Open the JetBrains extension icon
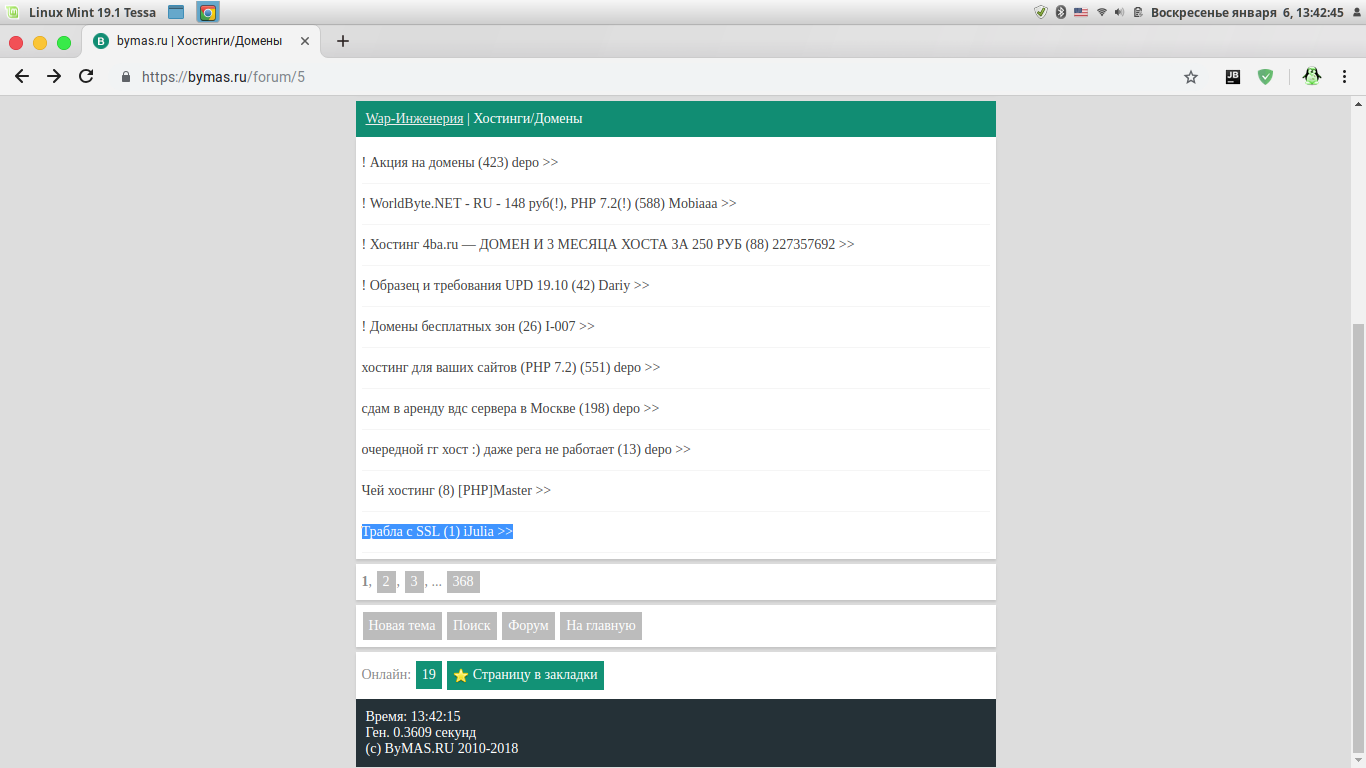Screen dimensions: 1366x768 pyautogui.click(x=1233, y=76)
